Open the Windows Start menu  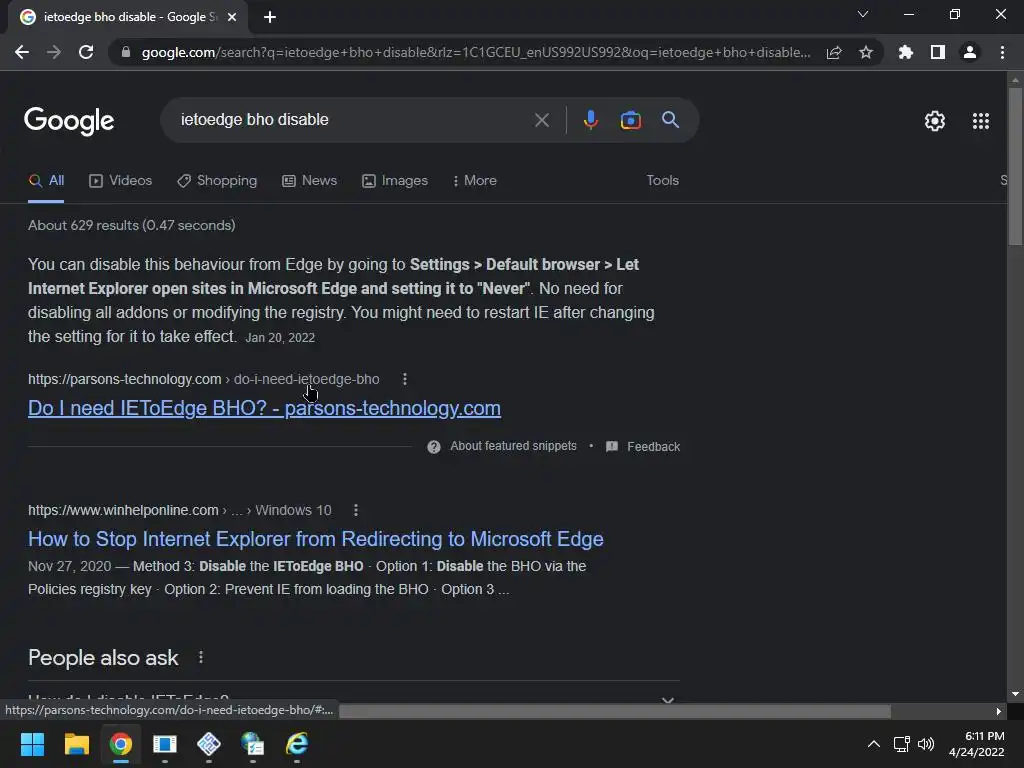click(x=32, y=744)
